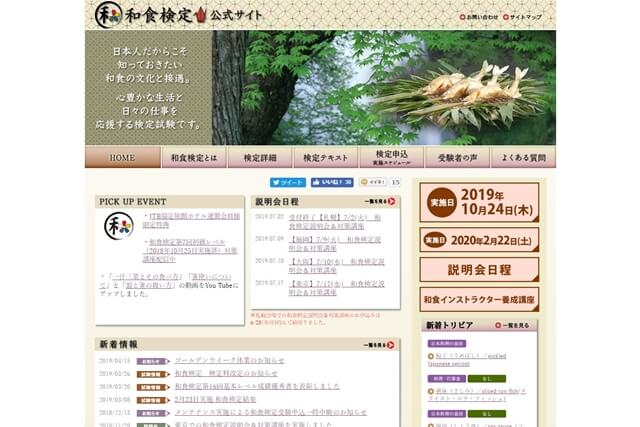The width and height of the screenshot is (640, 427).
Task: Open the 【大阪】7/10 briefing session link
Action: (x=336, y=266)
